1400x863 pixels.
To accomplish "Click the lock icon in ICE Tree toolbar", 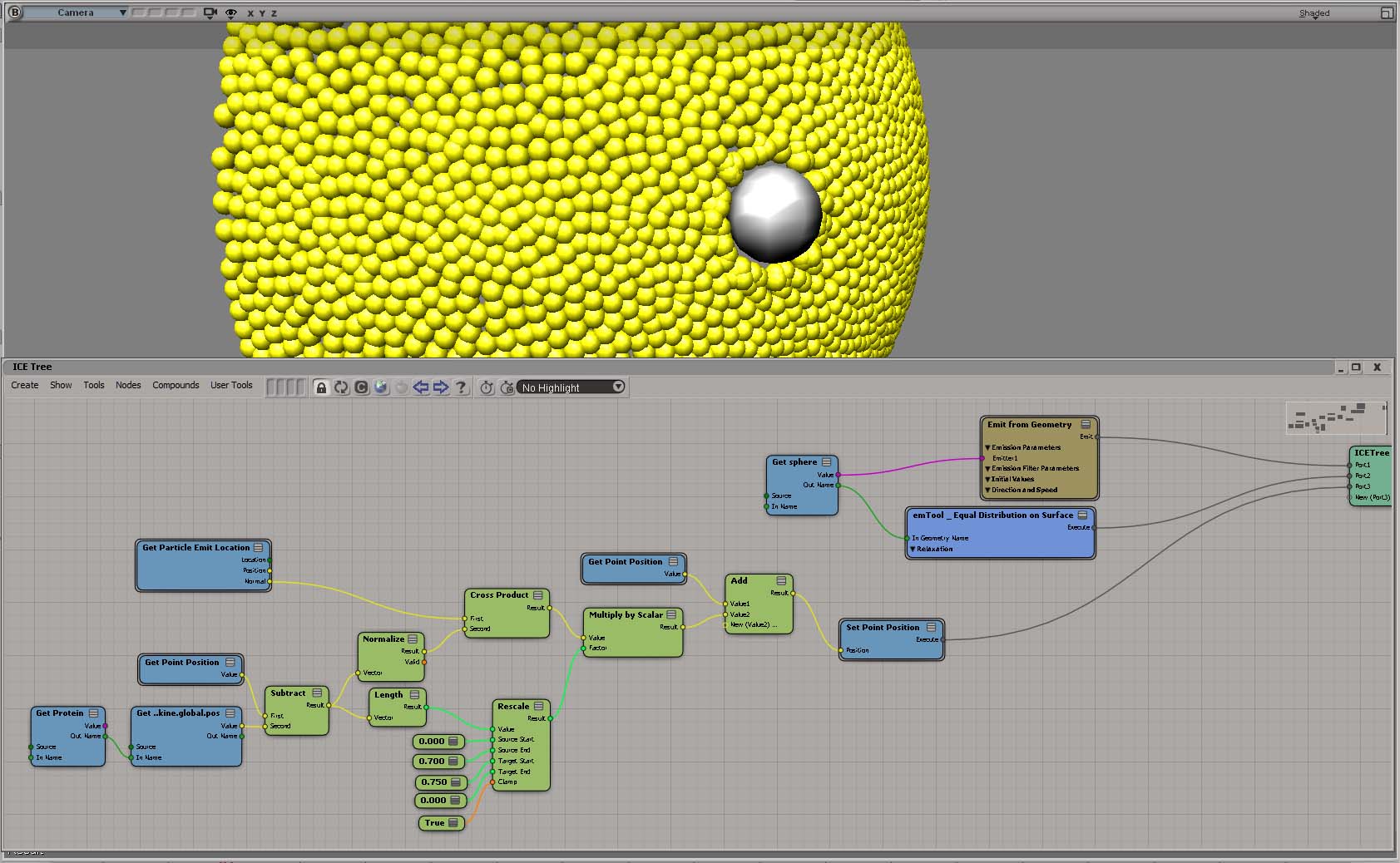I will 321,387.
